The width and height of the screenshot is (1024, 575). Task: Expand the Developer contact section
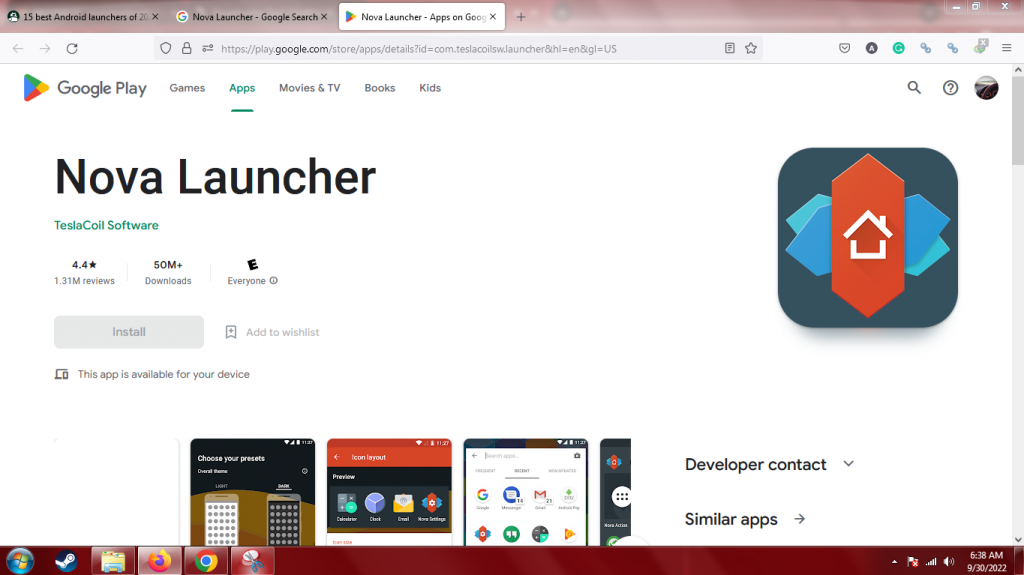pos(848,464)
